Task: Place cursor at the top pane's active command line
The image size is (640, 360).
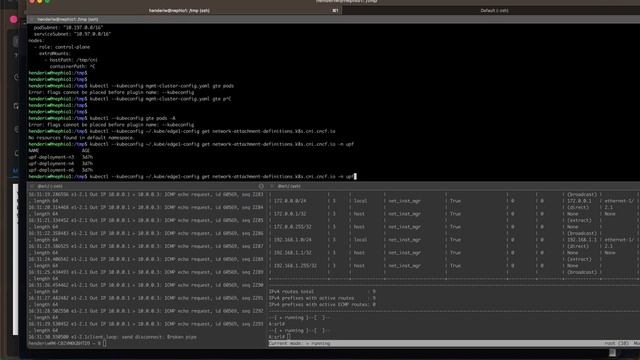Action: [x=192, y=177]
